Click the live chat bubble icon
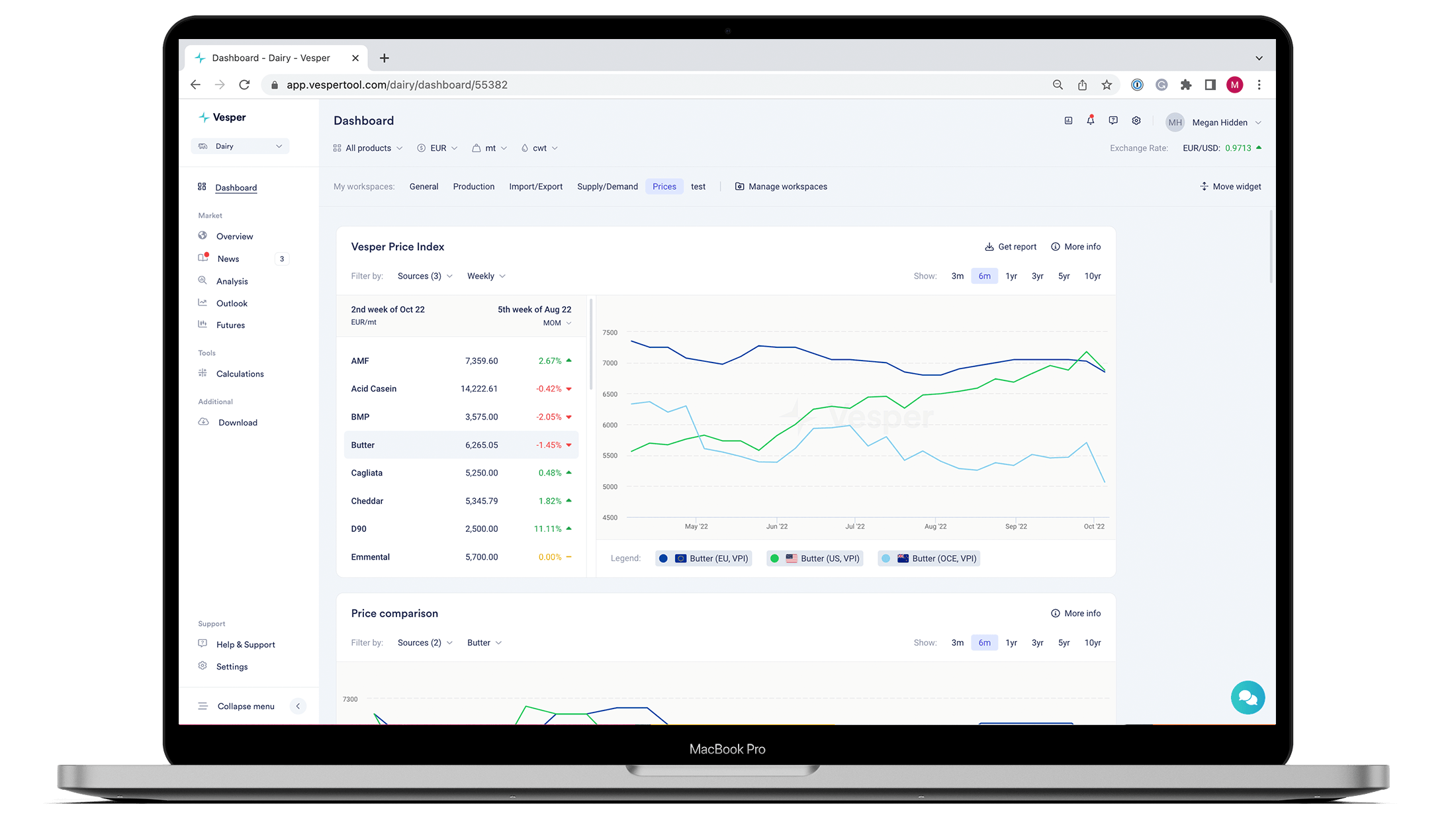 1248,697
